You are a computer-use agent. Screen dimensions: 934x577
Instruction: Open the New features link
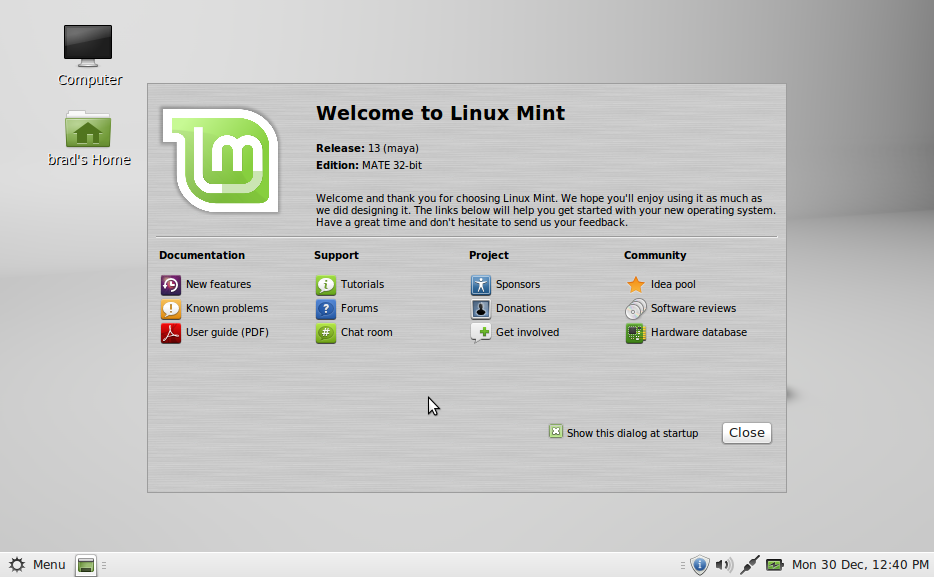pos(219,285)
